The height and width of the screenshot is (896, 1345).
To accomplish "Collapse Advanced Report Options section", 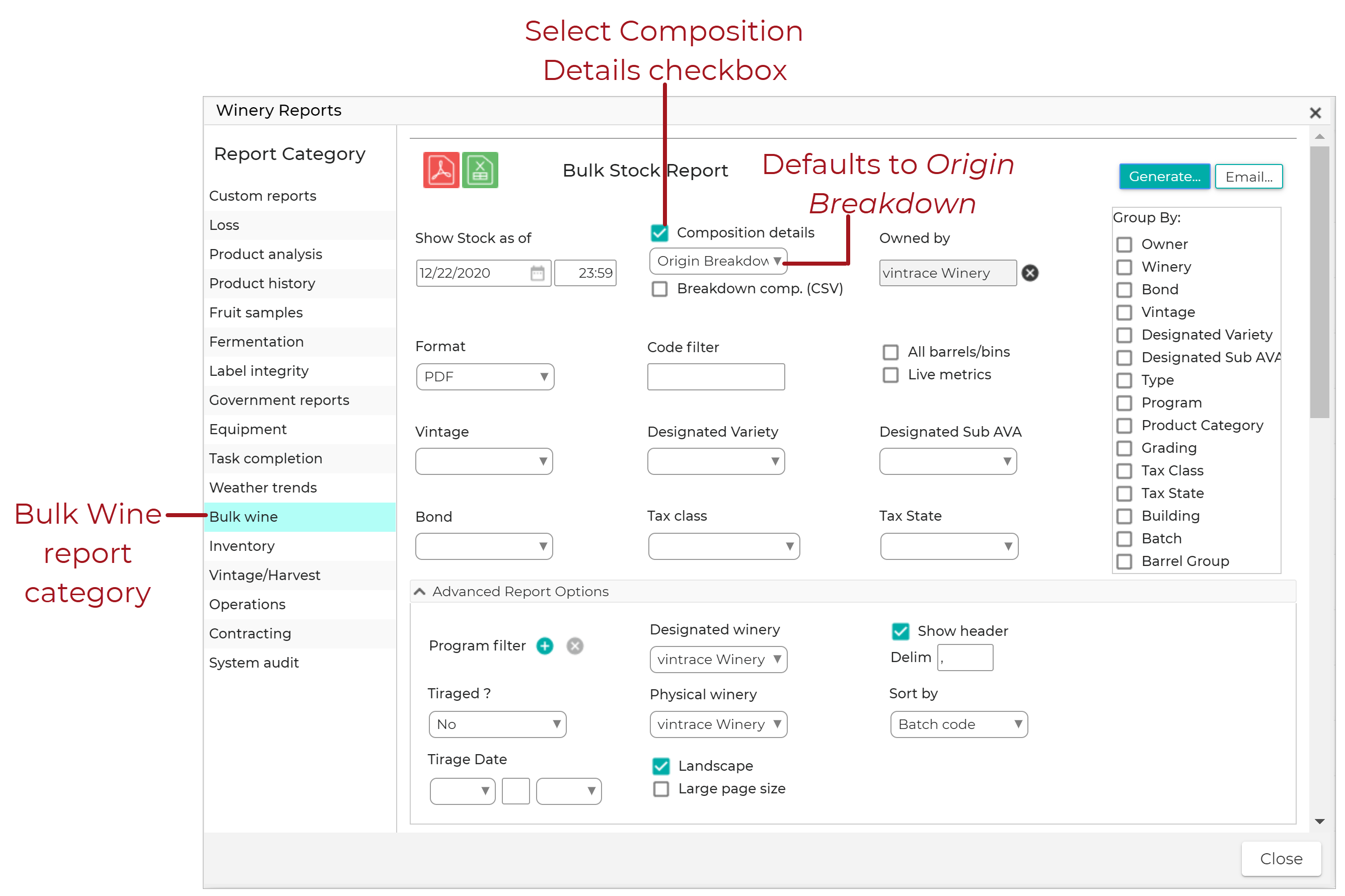I will 420,591.
